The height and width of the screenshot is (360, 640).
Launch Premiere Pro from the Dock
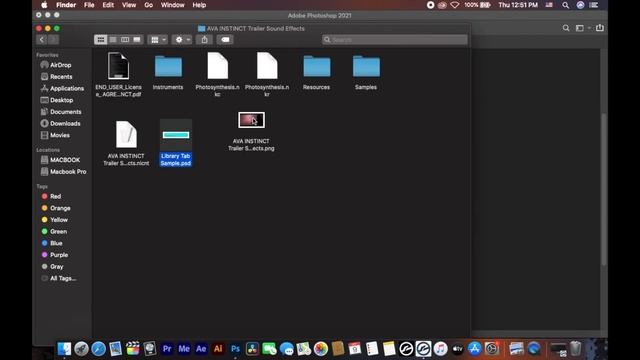[x=167, y=349]
